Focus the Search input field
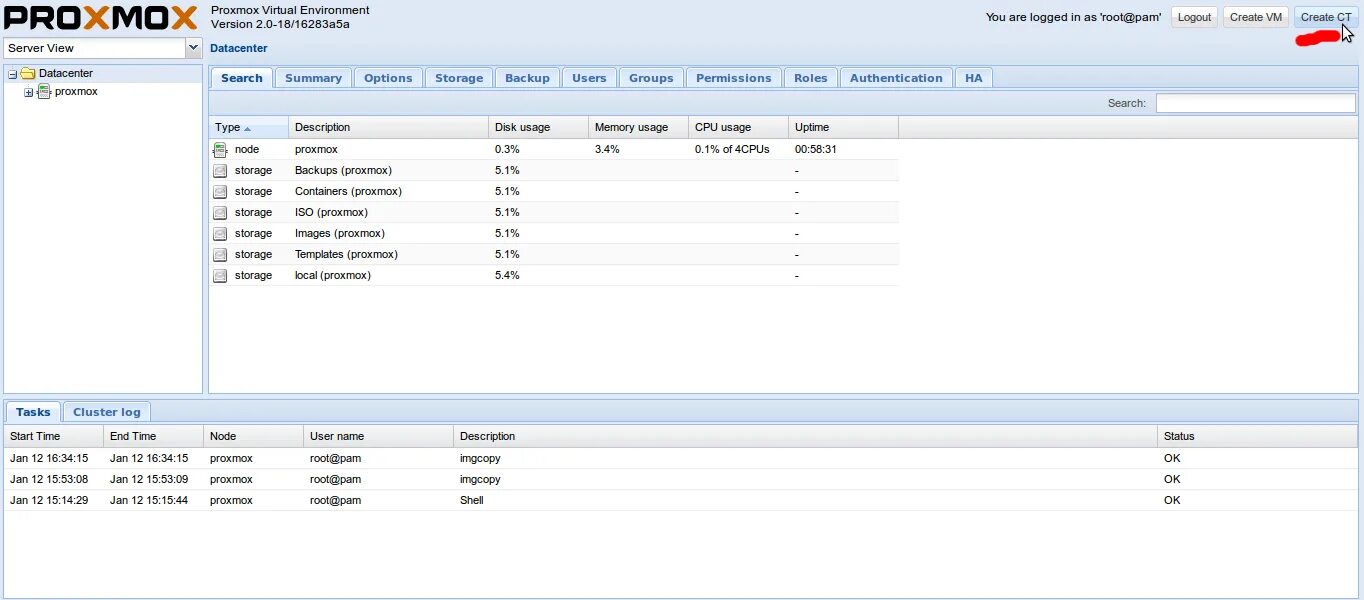This screenshot has height=600, width=1364. 1256,103
